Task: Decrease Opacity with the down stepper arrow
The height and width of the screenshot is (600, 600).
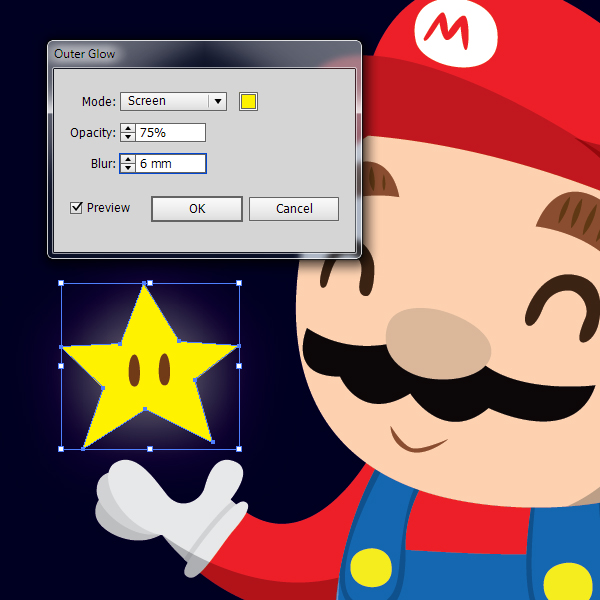Action: 127,137
